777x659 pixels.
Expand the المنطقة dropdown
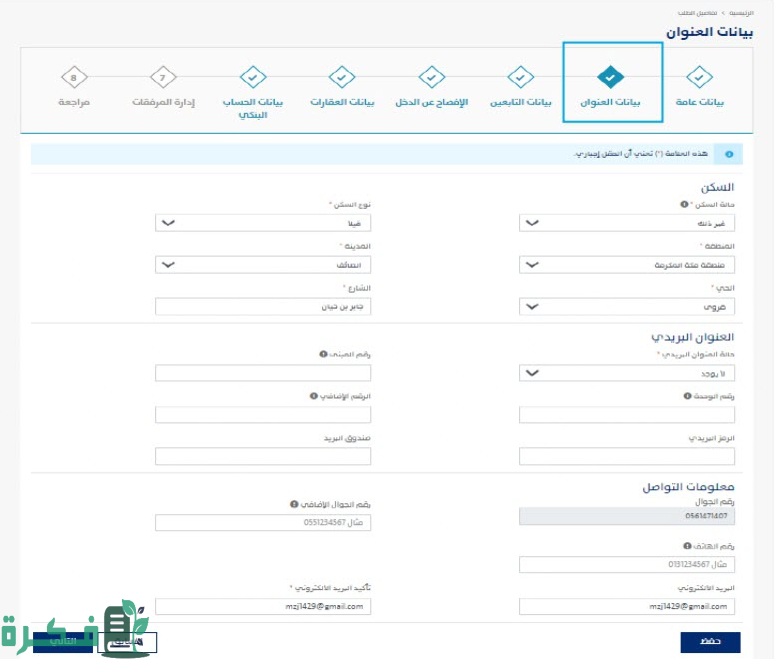(627, 265)
